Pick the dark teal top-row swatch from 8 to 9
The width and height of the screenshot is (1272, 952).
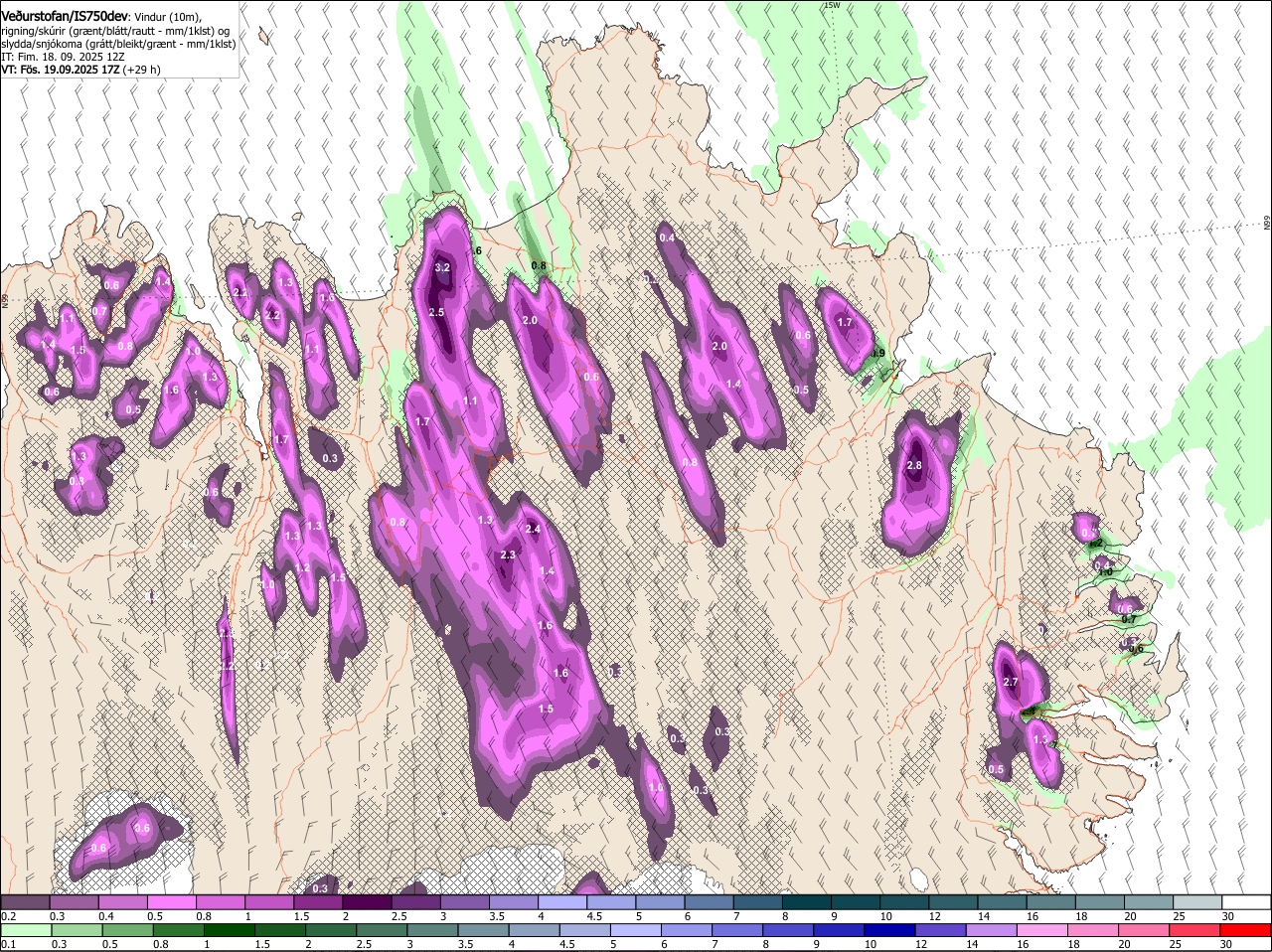pyautogui.click(x=807, y=902)
